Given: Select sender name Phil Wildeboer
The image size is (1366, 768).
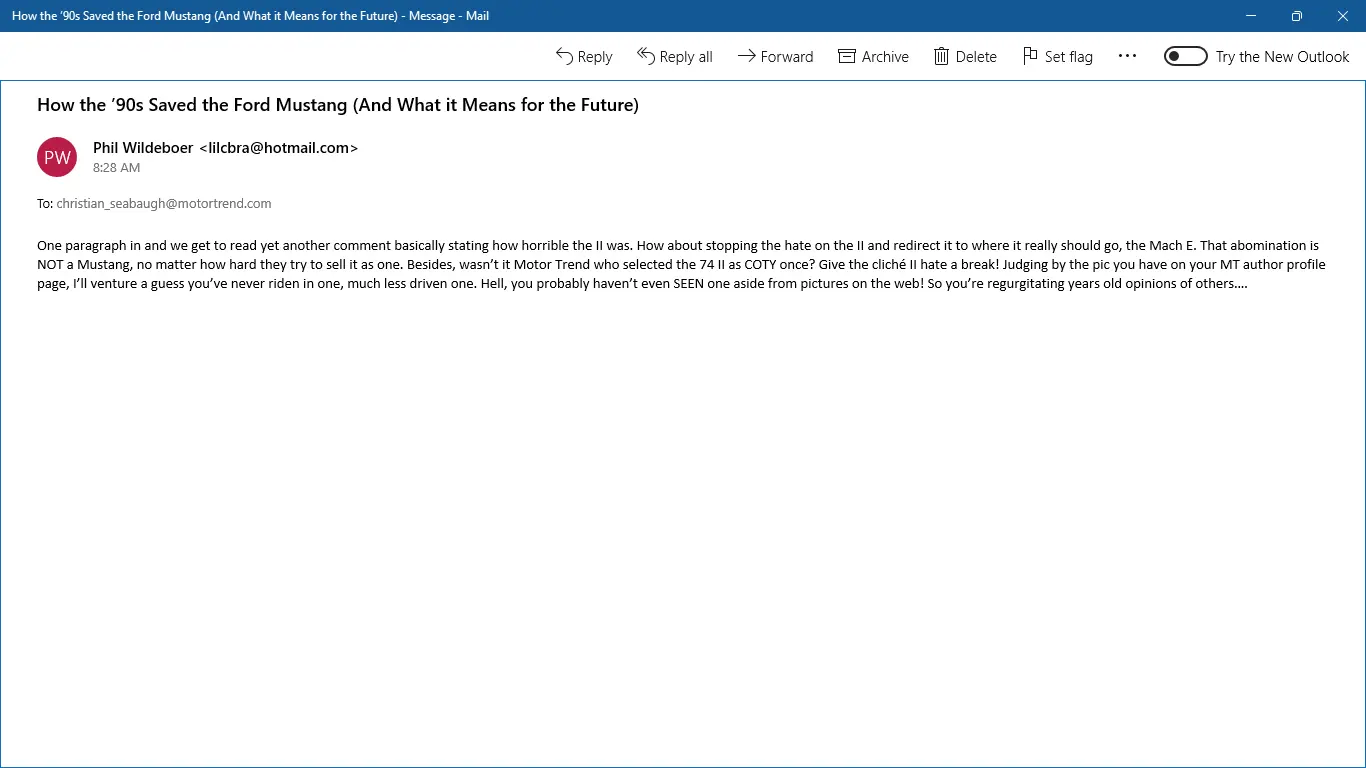Looking at the screenshot, I should [x=143, y=148].
